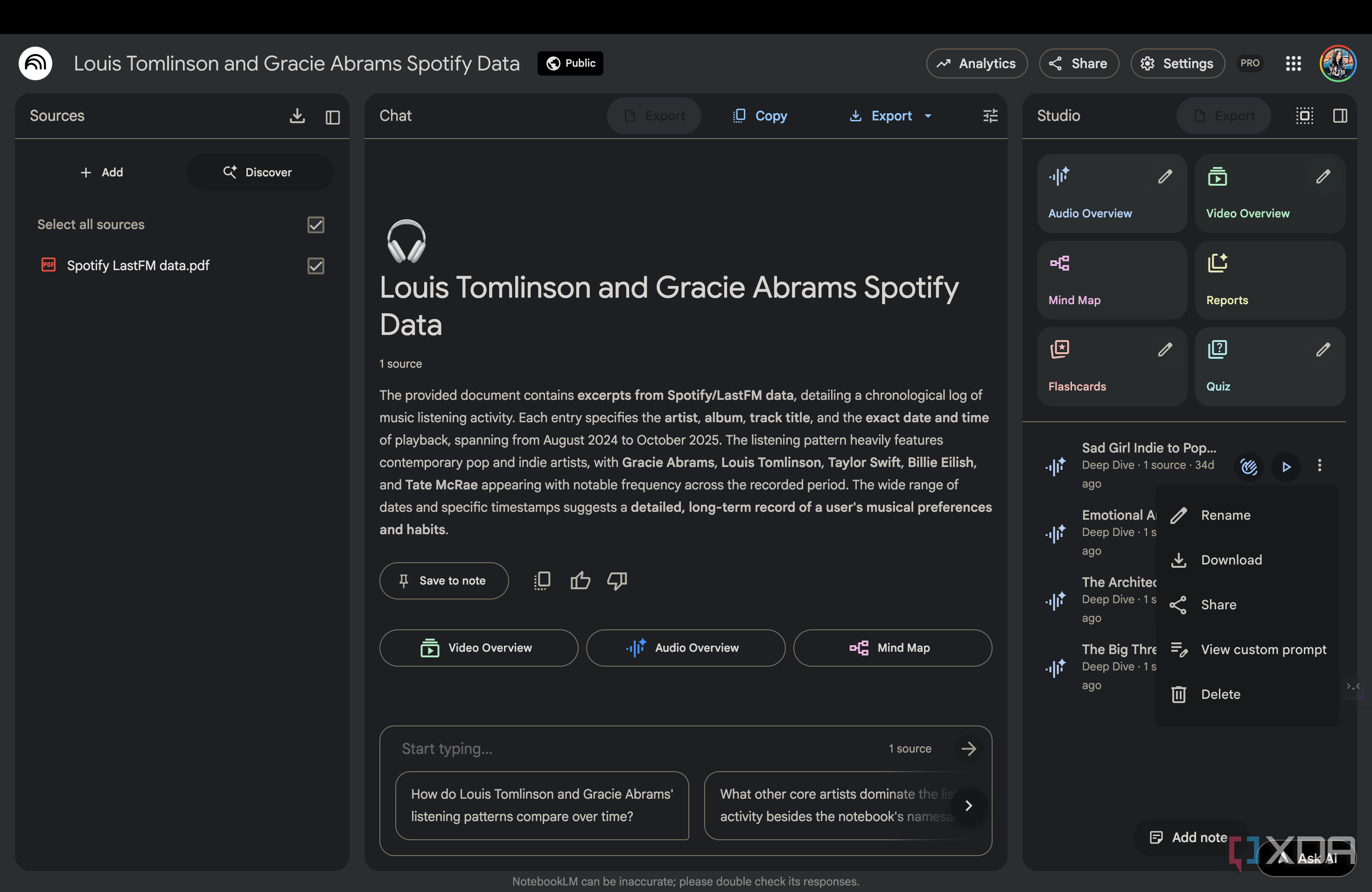1372x892 pixels.
Task: Toggle Select all sources checkbox
Action: coord(315,225)
